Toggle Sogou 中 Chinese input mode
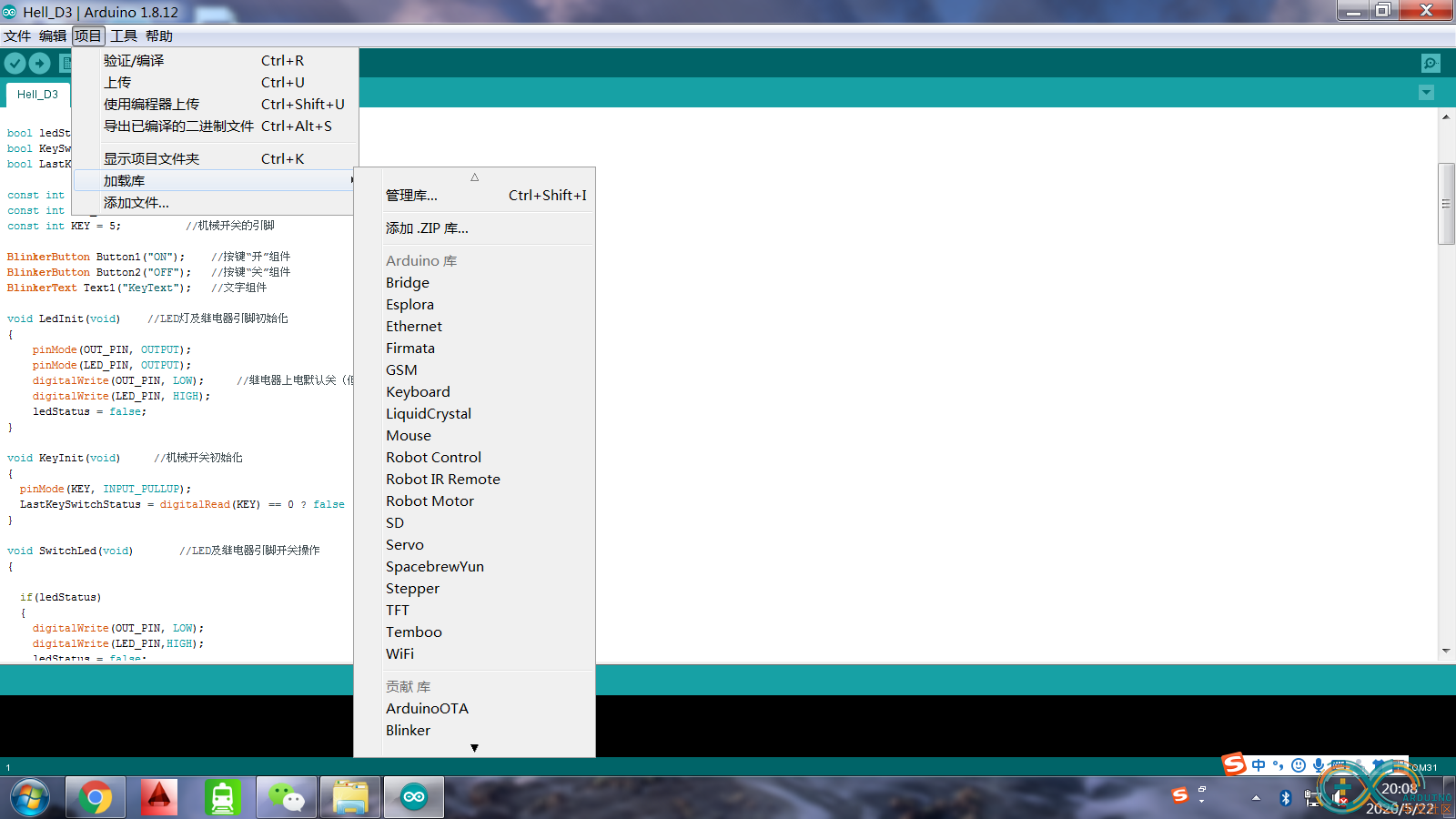The image size is (1456, 819). [1259, 765]
